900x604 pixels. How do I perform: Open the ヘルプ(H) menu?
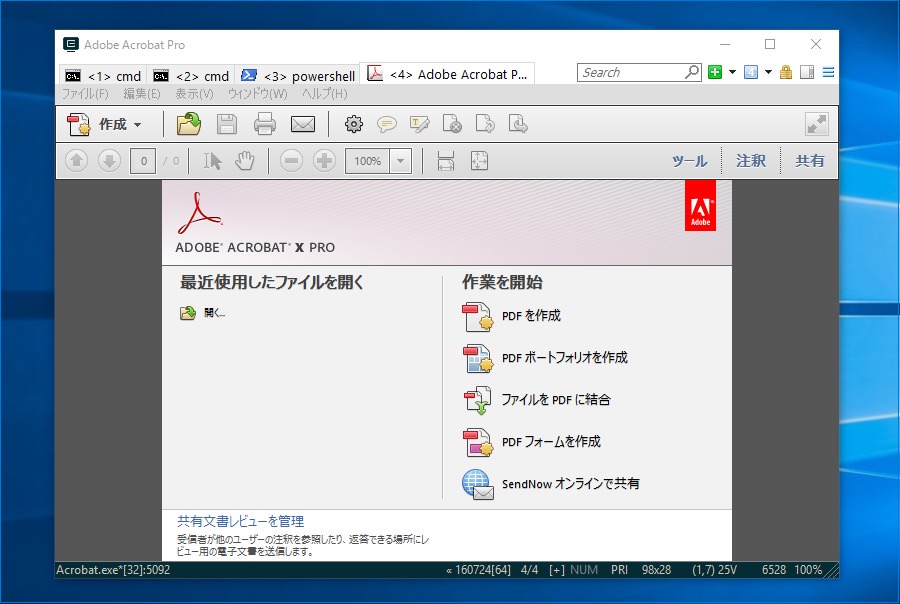(325, 94)
